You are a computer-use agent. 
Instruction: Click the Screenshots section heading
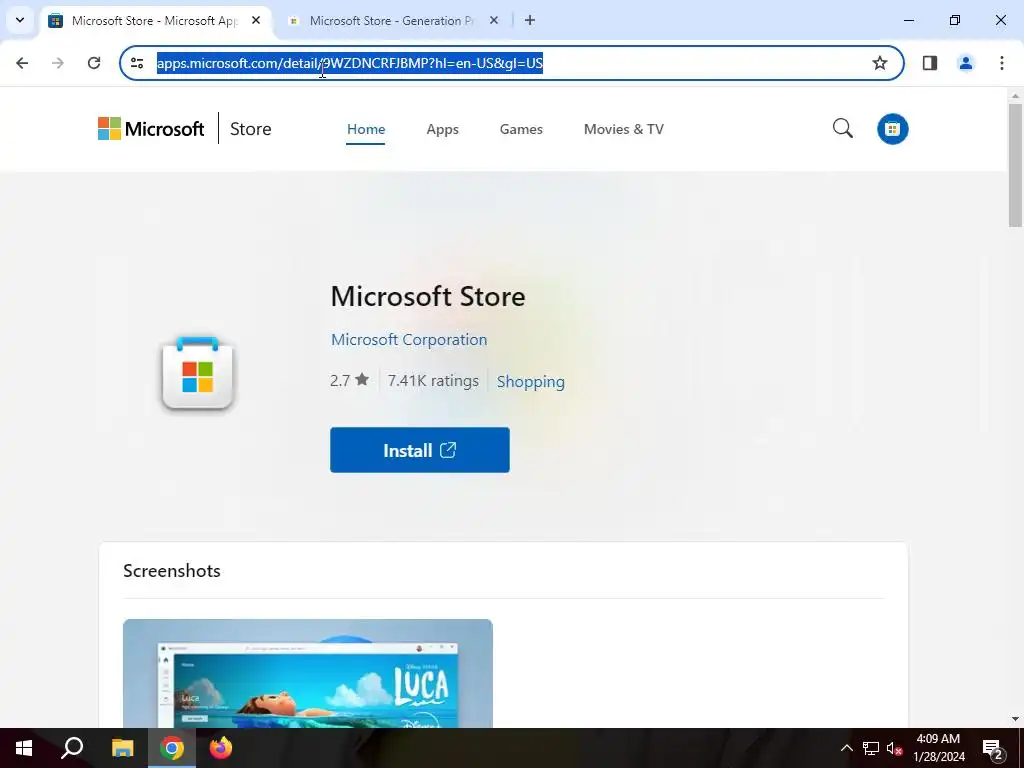172,571
